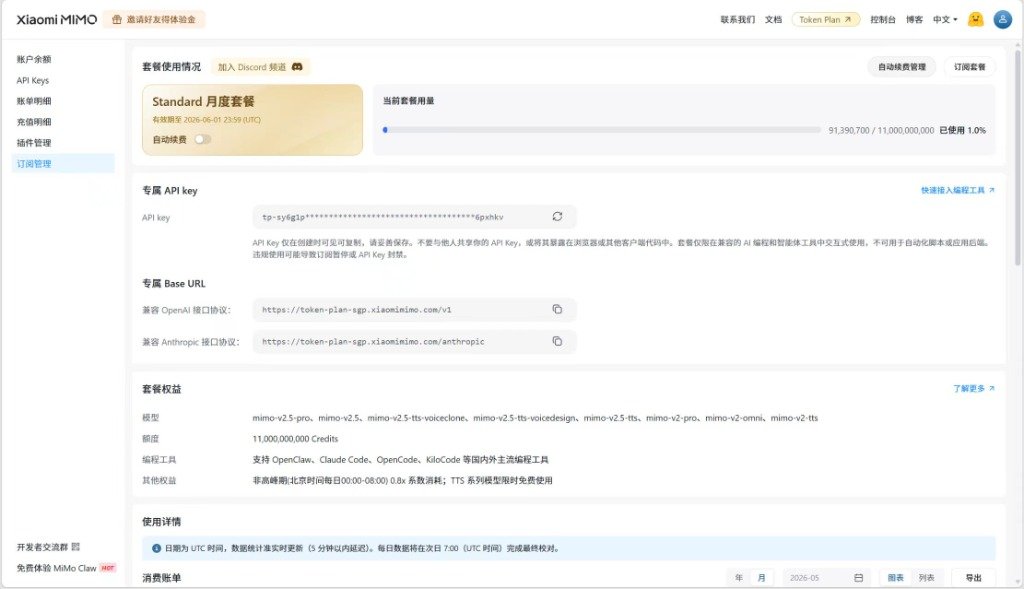The height and width of the screenshot is (589, 1024).
Task: Toggle the 自动续费 switch
Action: pyautogui.click(x=202, y=139)
